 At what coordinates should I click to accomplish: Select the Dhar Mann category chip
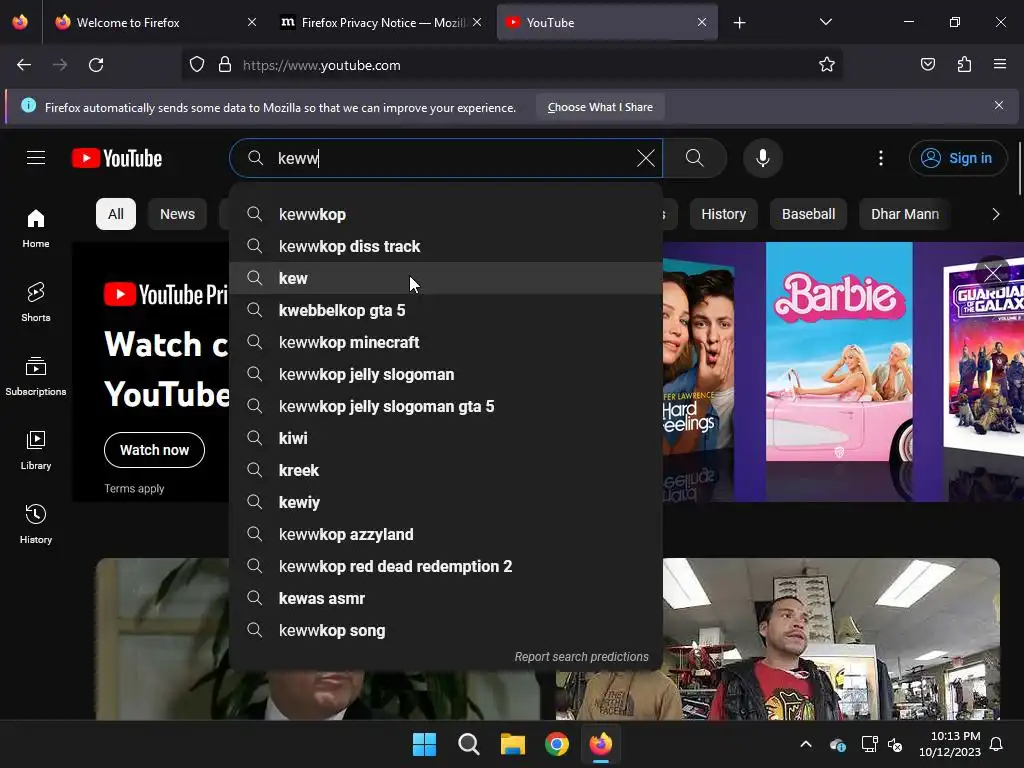tap(904, 214)
